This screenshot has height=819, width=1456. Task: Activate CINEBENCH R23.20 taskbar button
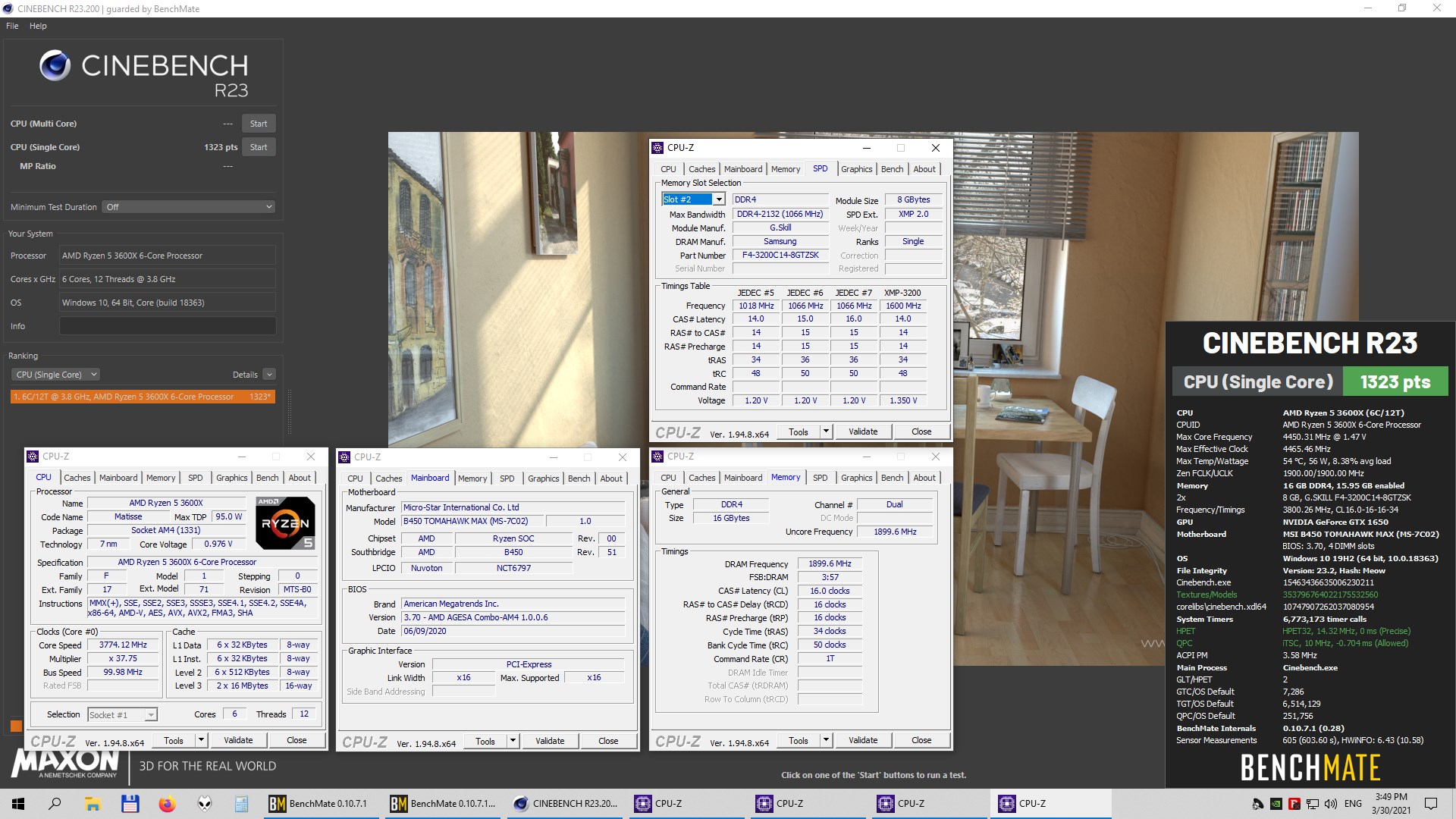565,804
